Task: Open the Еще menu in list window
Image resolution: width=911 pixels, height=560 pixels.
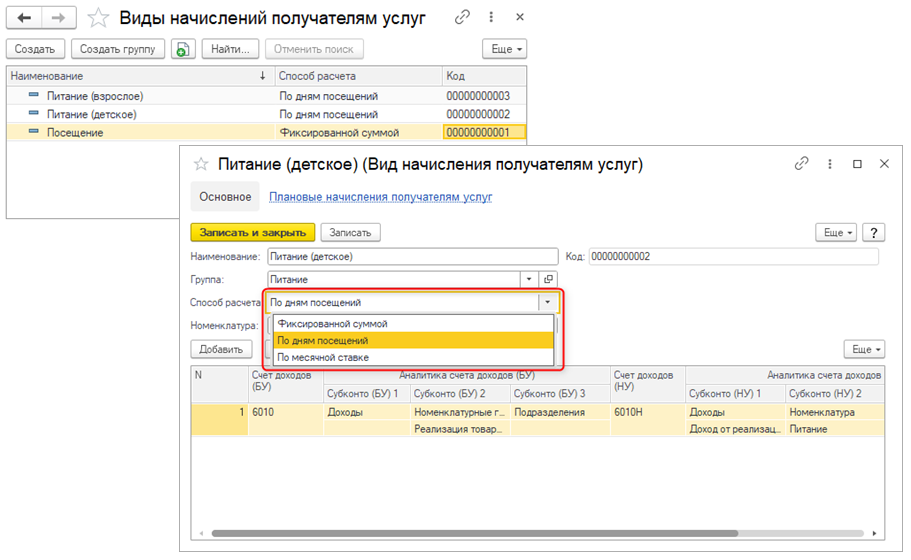Action: click(x=504, y=49)
